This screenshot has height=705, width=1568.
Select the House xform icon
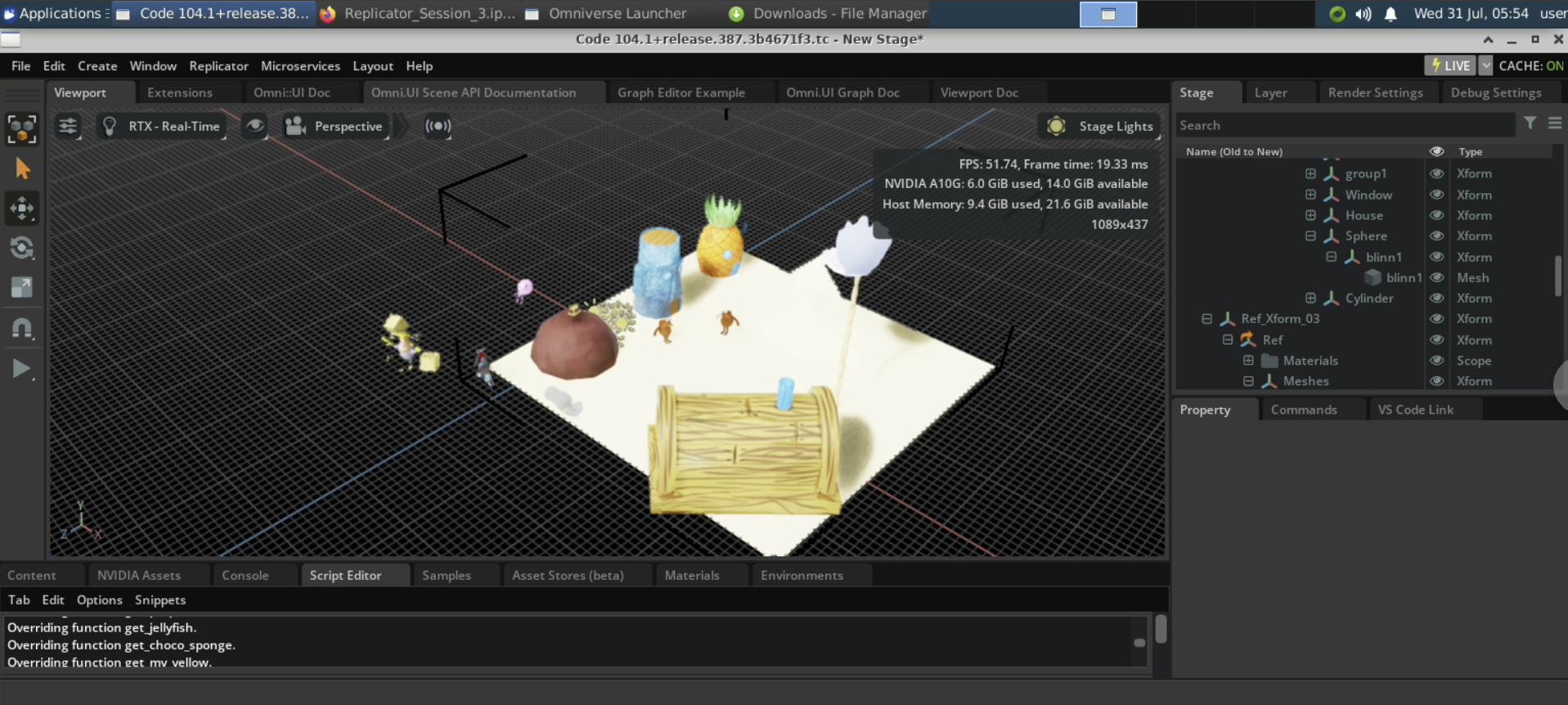1332,215
